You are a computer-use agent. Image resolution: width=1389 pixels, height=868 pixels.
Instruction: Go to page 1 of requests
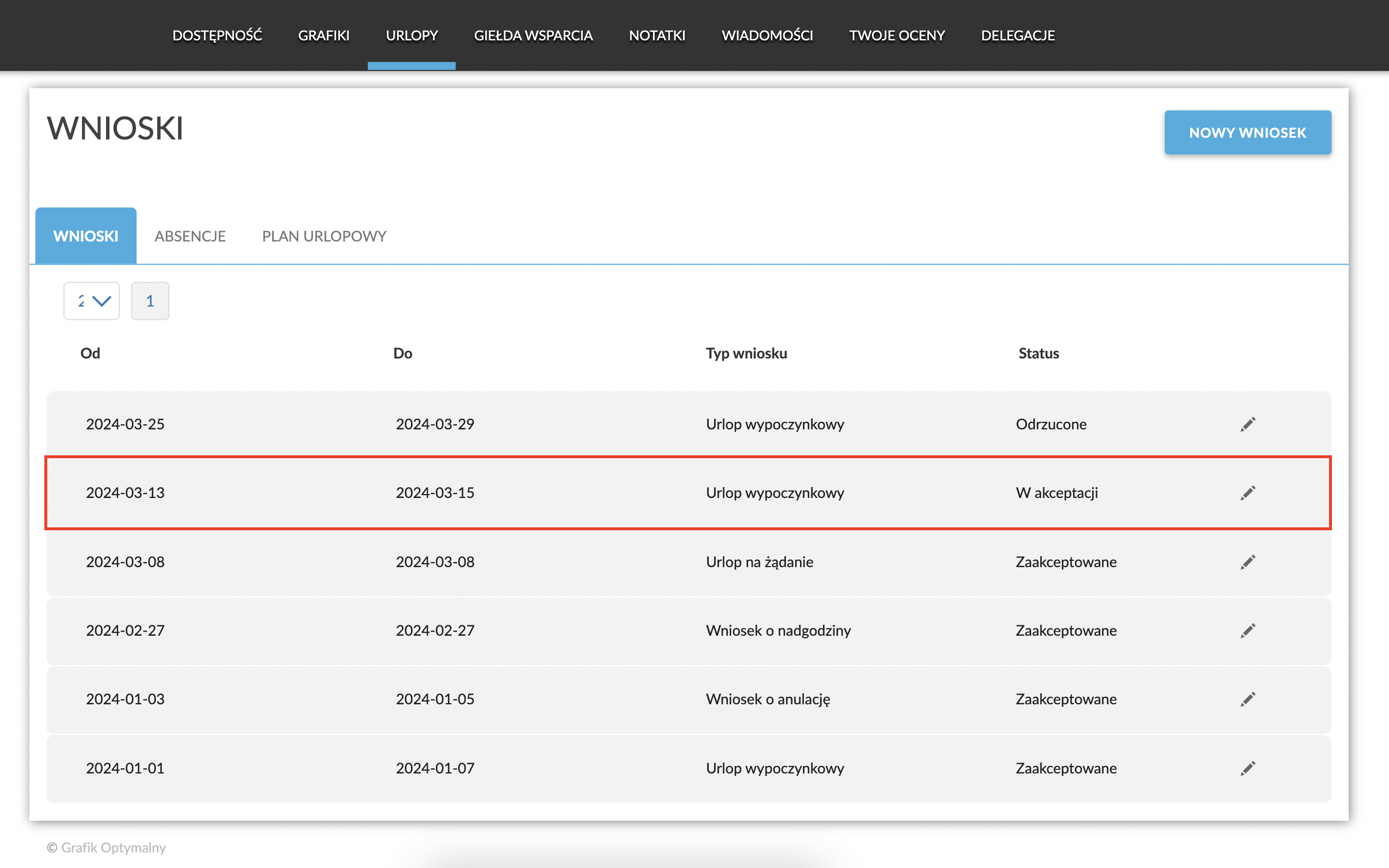[150, 301]
